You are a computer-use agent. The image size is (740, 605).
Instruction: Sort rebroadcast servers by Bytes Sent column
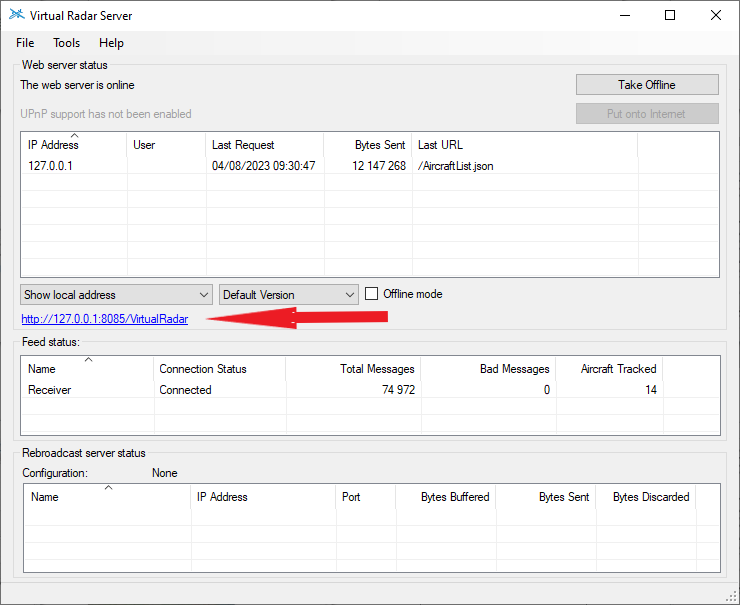(545, 496)
